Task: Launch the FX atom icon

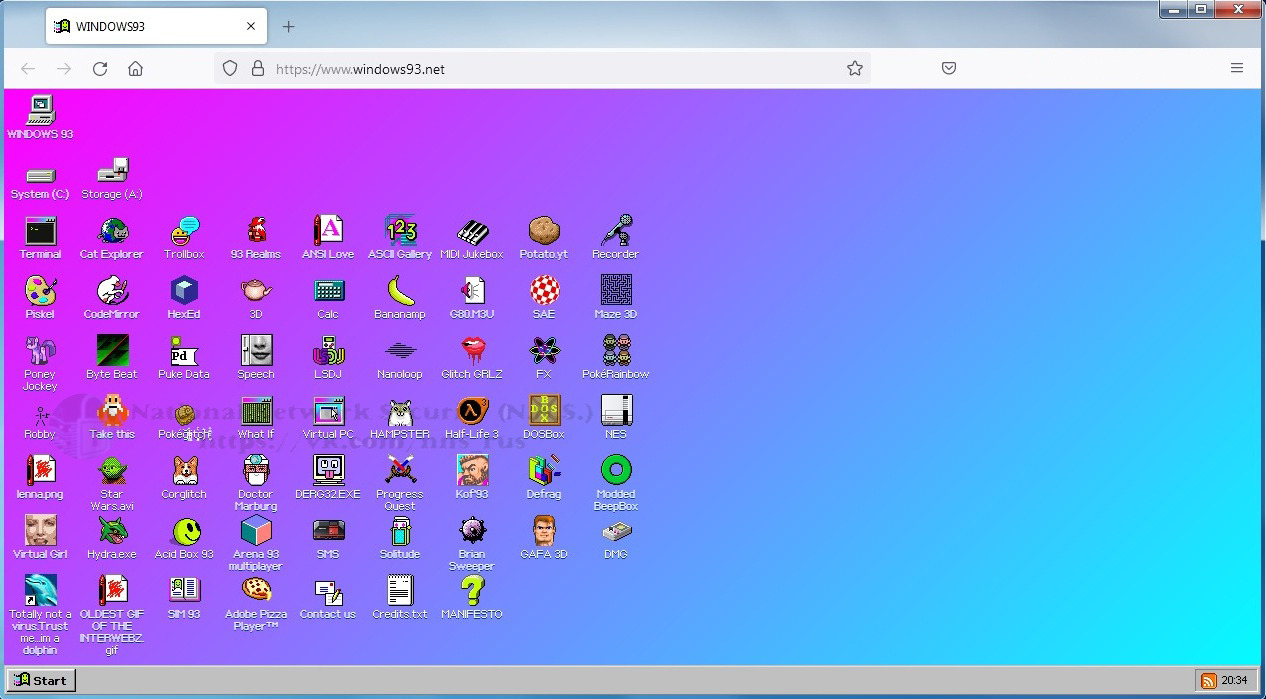Action: [544, 351]
